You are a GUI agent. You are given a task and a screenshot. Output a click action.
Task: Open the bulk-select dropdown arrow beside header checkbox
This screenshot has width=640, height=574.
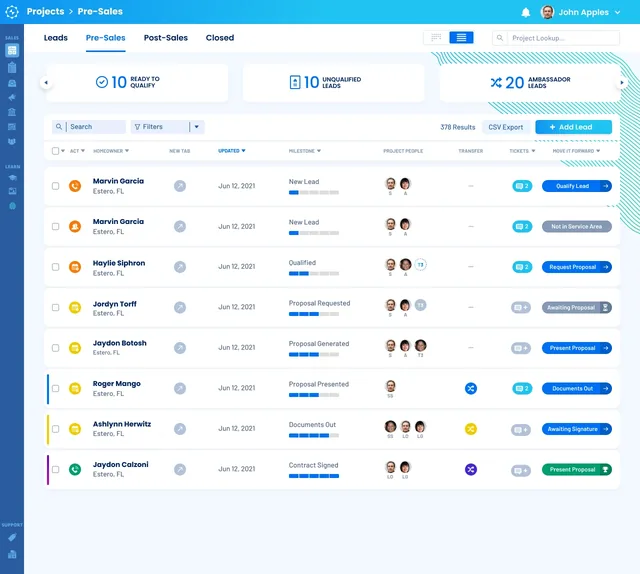point(63,151)
